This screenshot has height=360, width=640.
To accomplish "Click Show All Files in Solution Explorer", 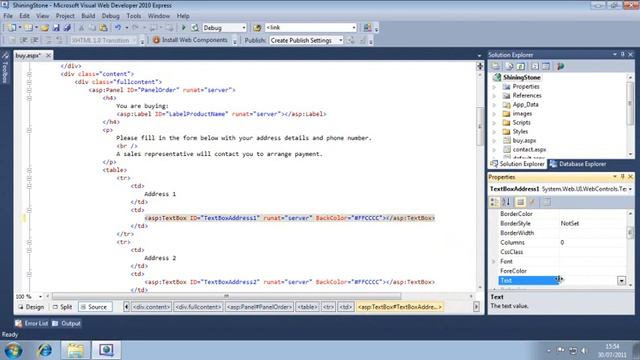I will (x=509, y=66).
